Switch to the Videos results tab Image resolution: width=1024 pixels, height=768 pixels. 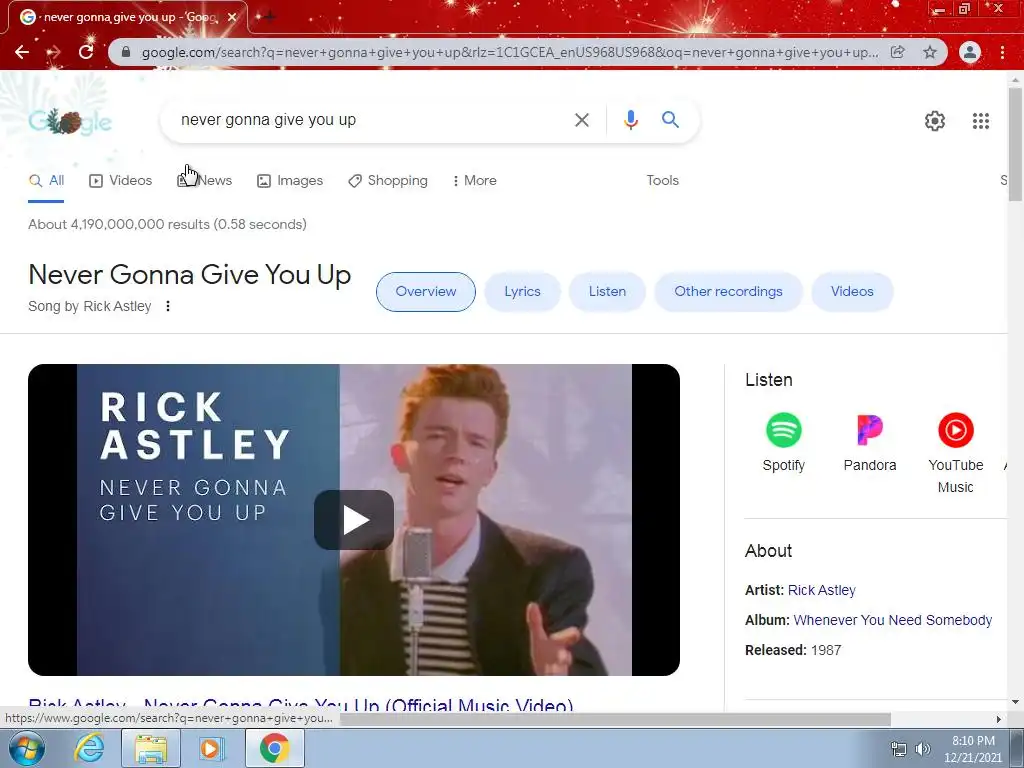(121, 181)
